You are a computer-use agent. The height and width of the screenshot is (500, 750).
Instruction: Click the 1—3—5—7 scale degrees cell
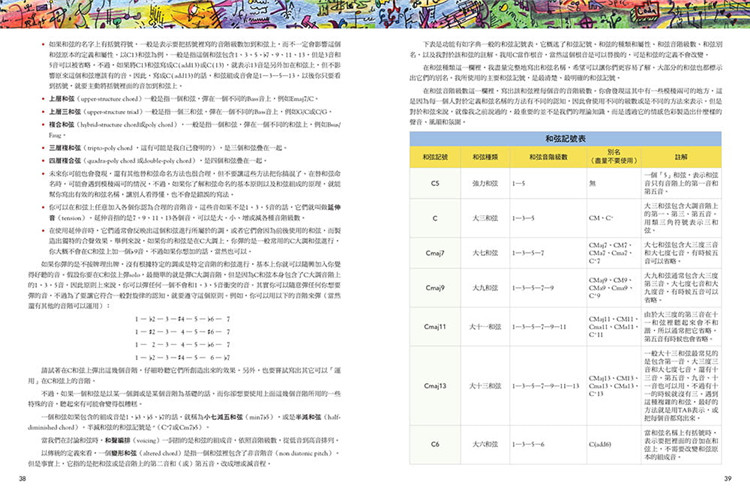(x=548, y=253)
